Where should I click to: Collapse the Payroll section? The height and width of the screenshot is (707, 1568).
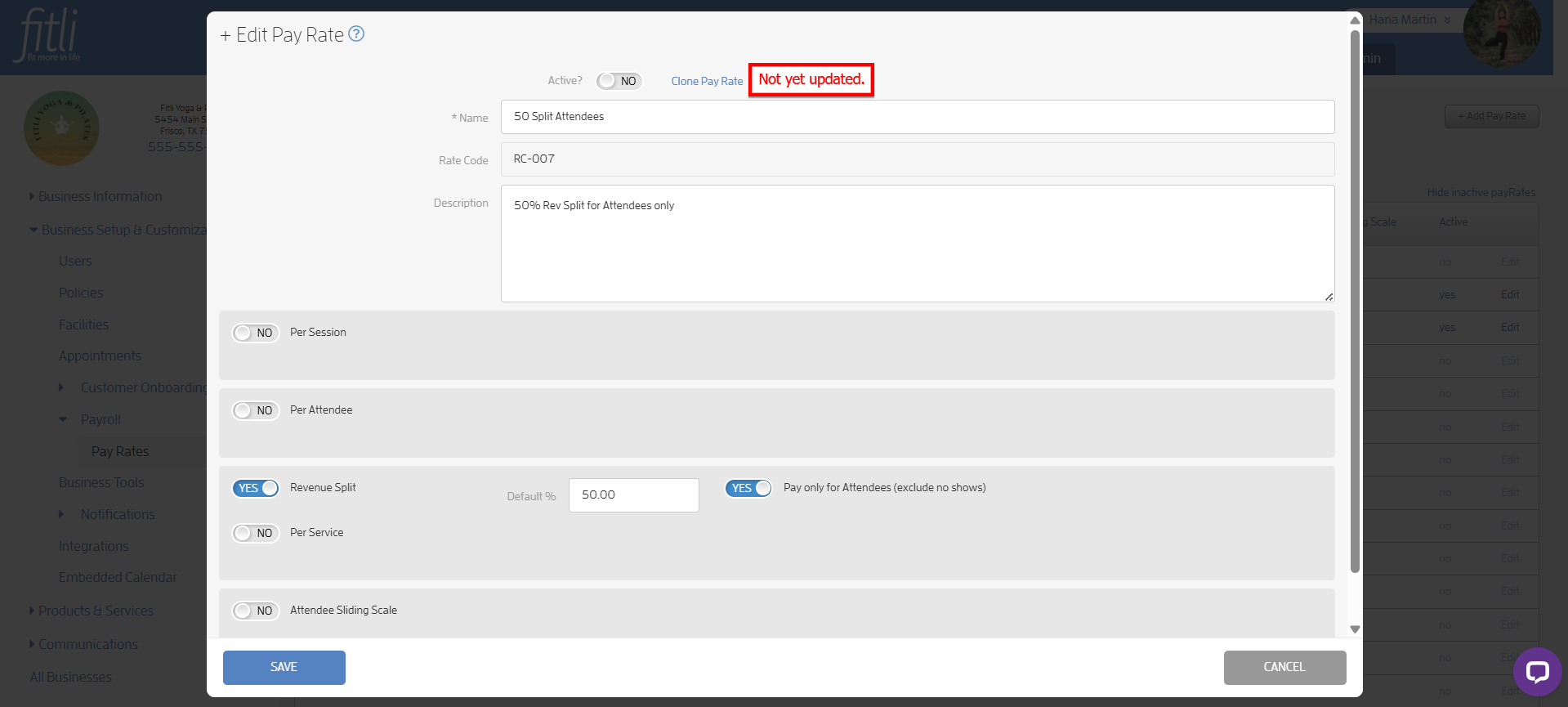tap(90, 420)
